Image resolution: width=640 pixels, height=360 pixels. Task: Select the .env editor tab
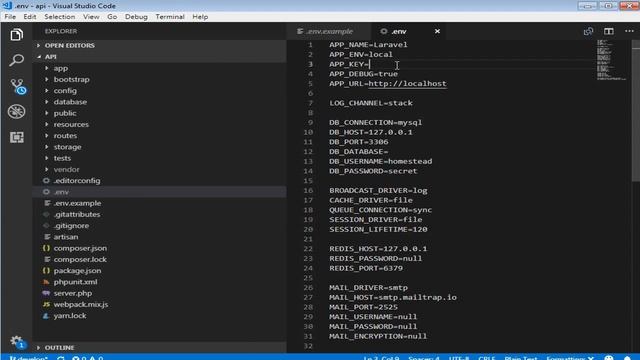pyautogui.click(x=408, y=31)
